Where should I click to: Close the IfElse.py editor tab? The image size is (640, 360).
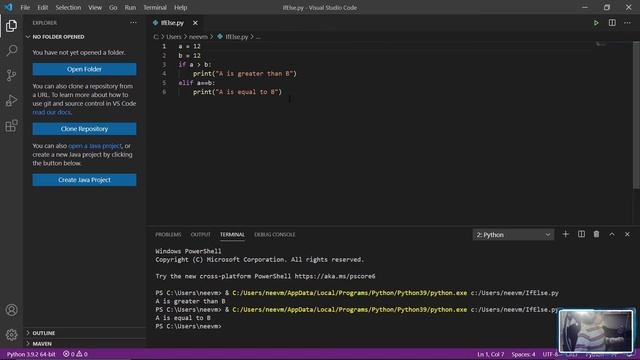pyautogui.click(x=195, y=23)
